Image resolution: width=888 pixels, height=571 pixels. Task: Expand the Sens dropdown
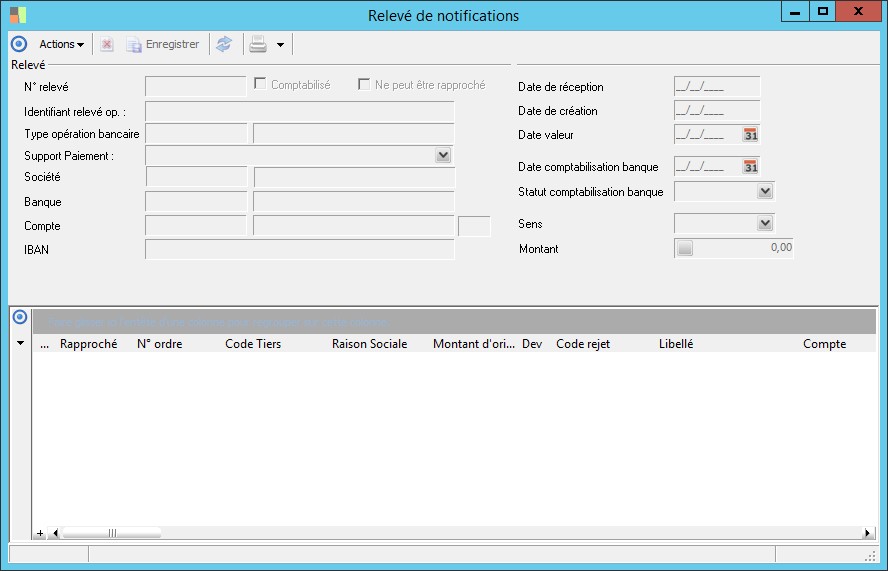click(x=765, y=223)
